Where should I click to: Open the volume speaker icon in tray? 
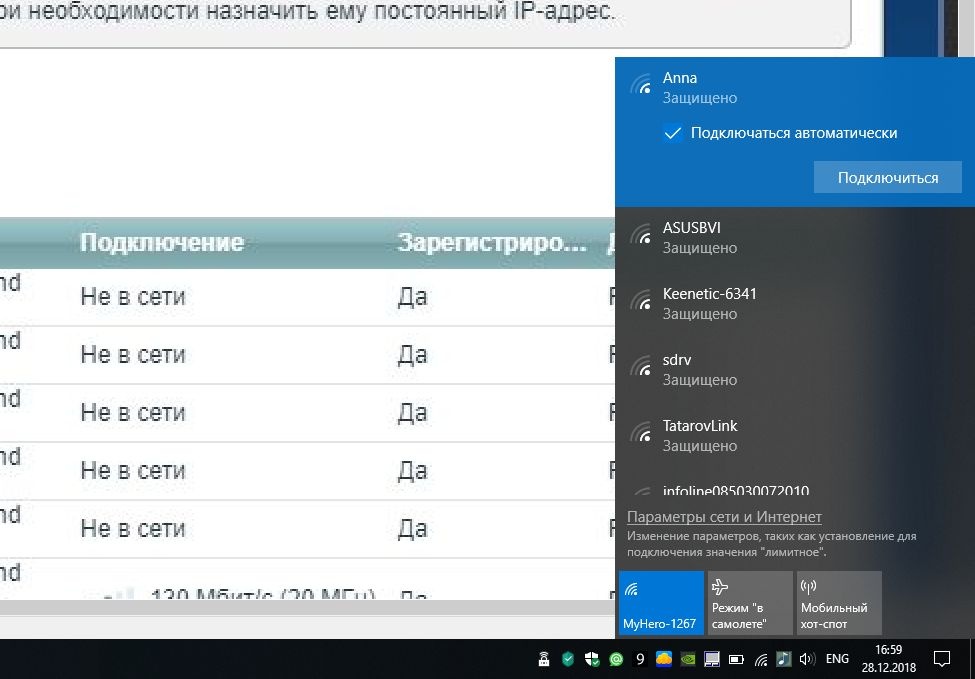808,659
